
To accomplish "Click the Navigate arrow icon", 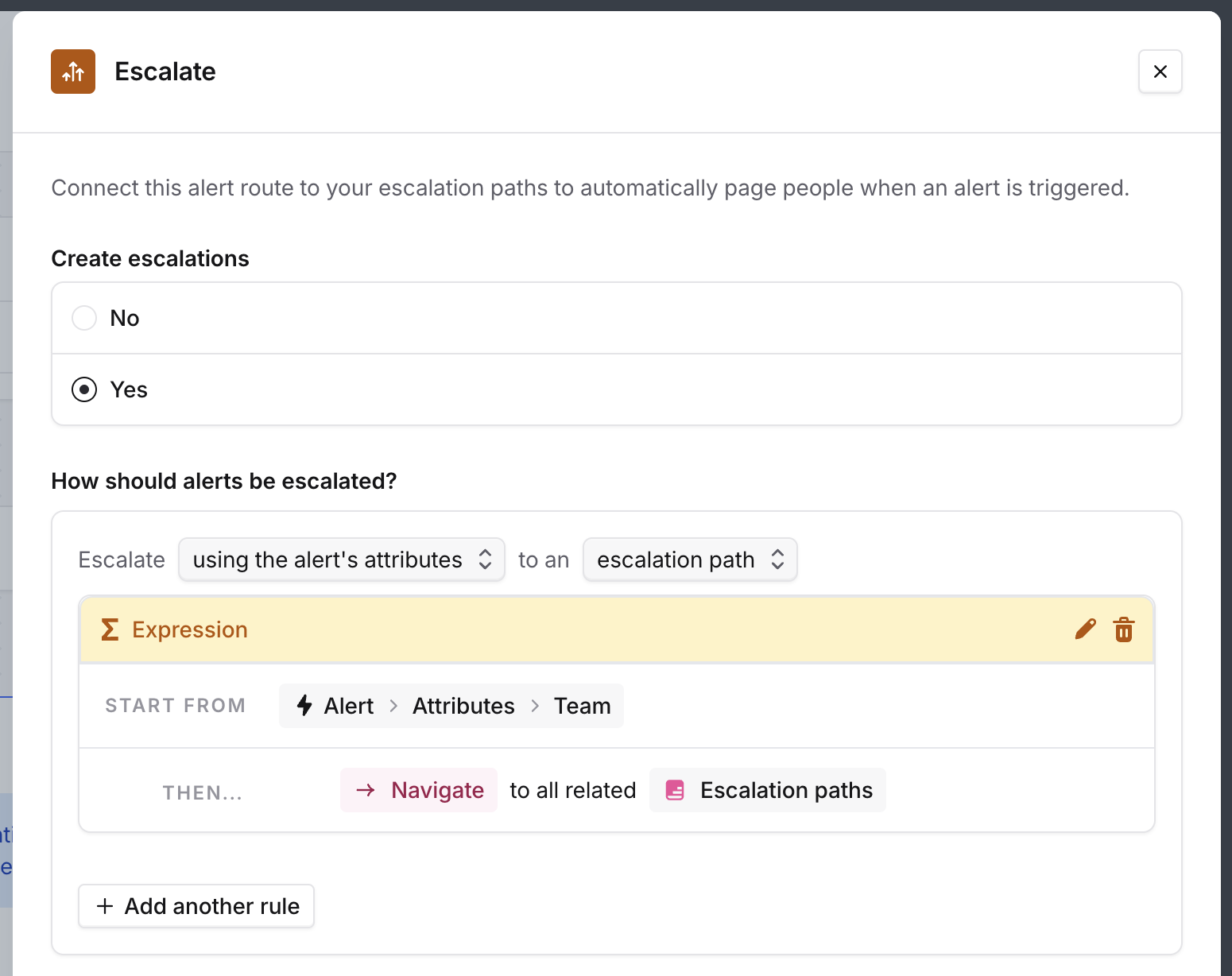I will [x=366, y=790].
